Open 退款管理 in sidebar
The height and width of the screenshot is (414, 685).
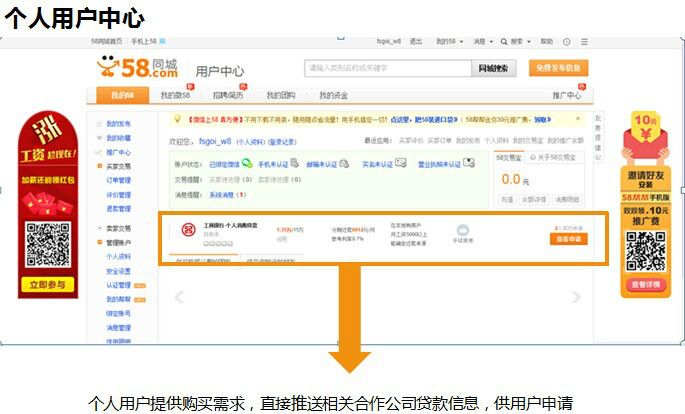click(118, 209)
